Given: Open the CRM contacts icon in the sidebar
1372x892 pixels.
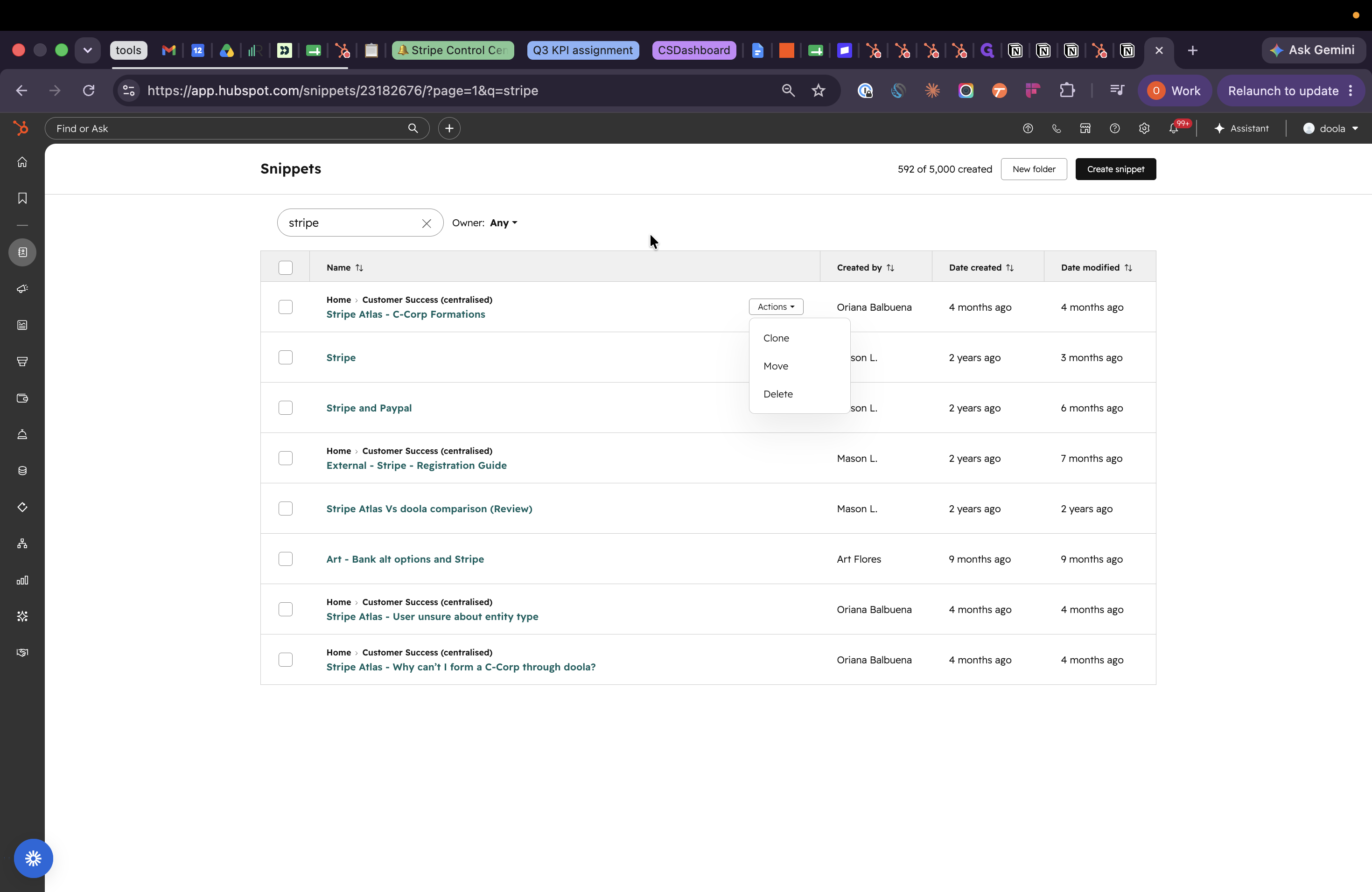Looking at the screenshot, I should click(x=22, y=252).
